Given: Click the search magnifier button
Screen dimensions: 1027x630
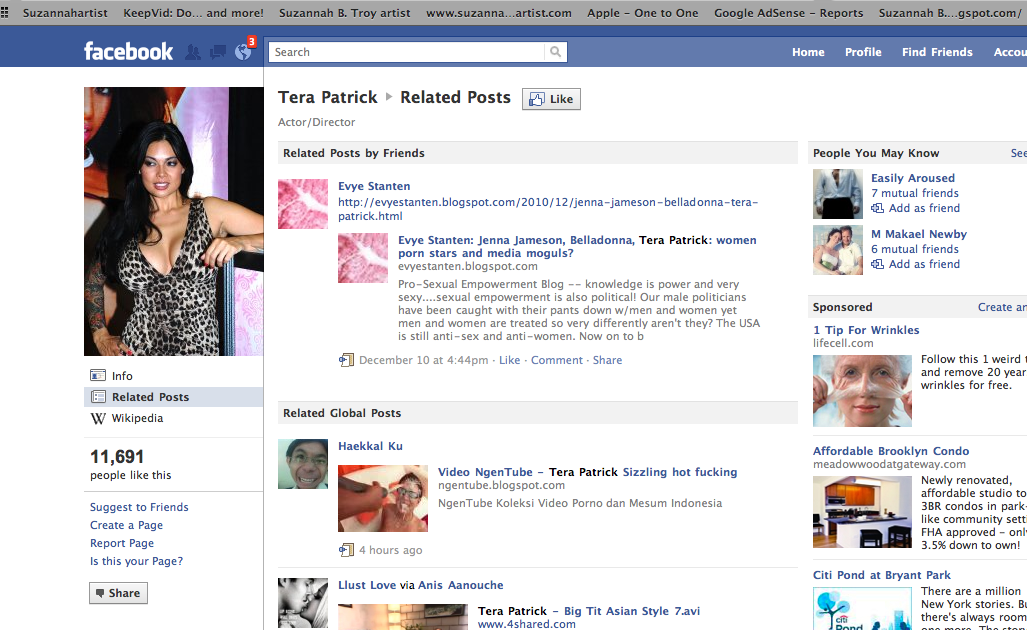Looking at the screenshot, I should 555,52.
